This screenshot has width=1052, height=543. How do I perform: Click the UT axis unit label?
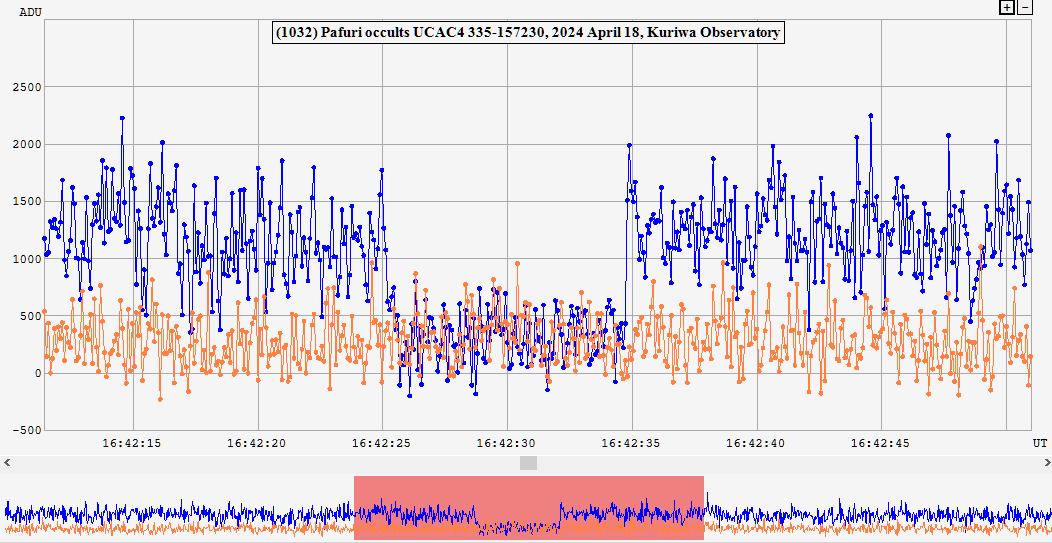tap(1039, 443)
